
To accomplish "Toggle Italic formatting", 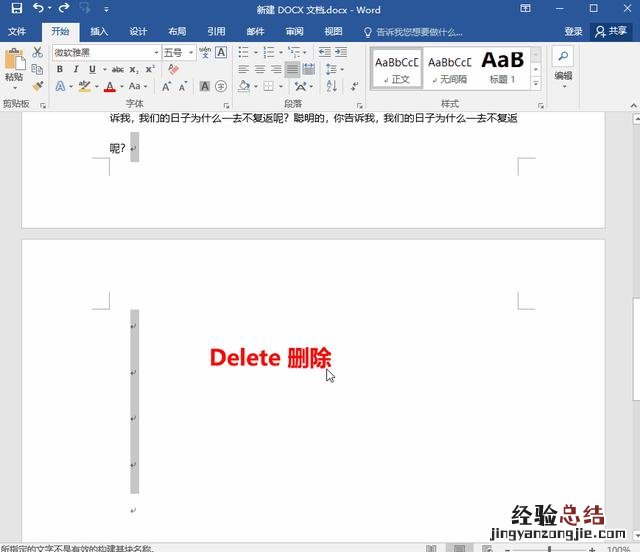I will [x=76, y=69].
